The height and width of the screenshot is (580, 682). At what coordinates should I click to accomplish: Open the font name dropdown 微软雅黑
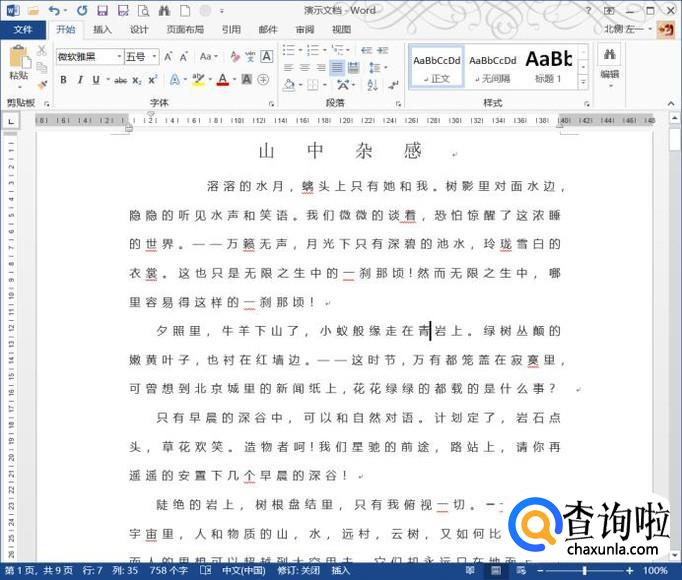point(89,57)
